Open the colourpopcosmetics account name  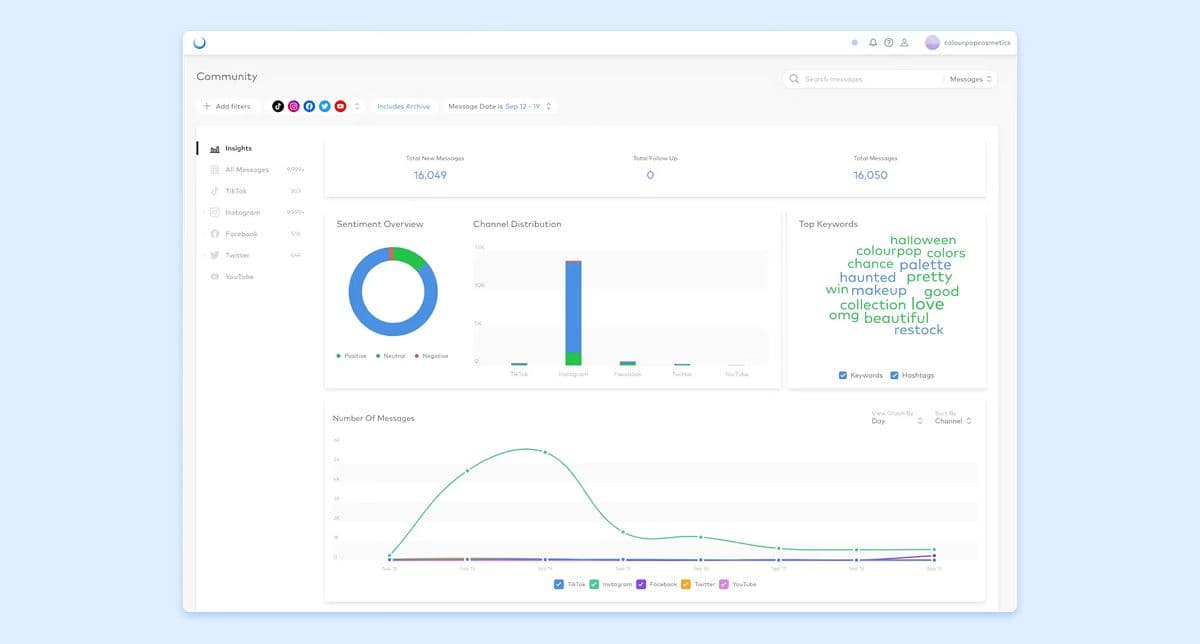[x=977, y=43]
